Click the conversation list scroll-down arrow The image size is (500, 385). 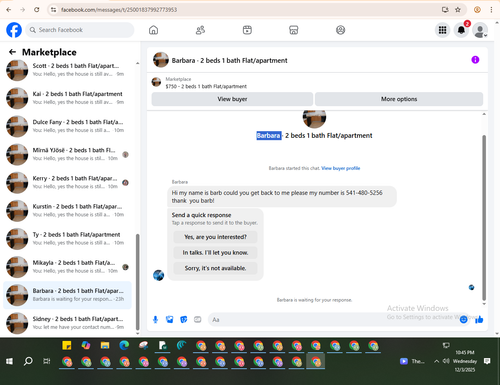tap(137, 333)
